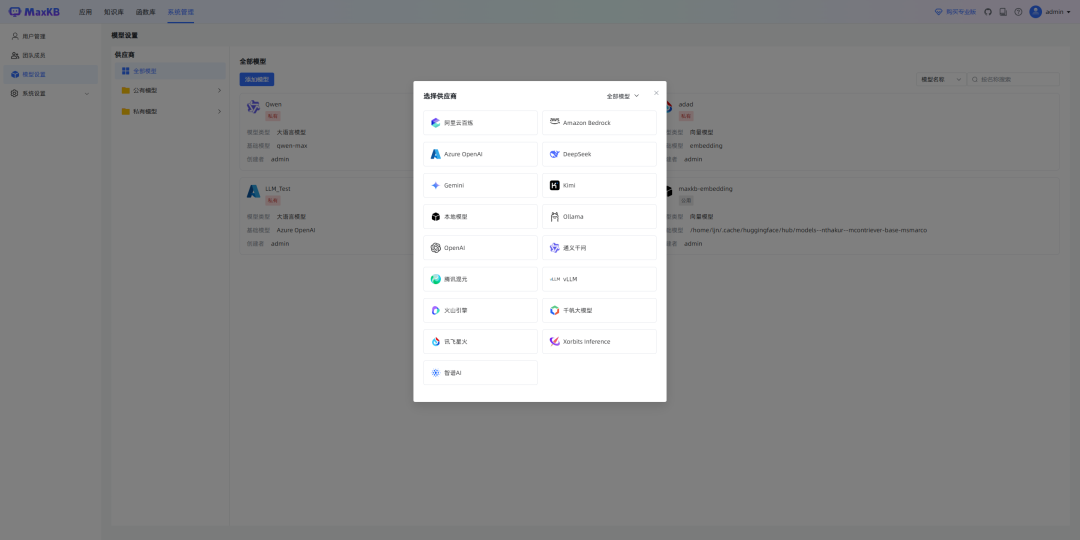Select the 讯飞星火 provider

click(x=480, y=342)
